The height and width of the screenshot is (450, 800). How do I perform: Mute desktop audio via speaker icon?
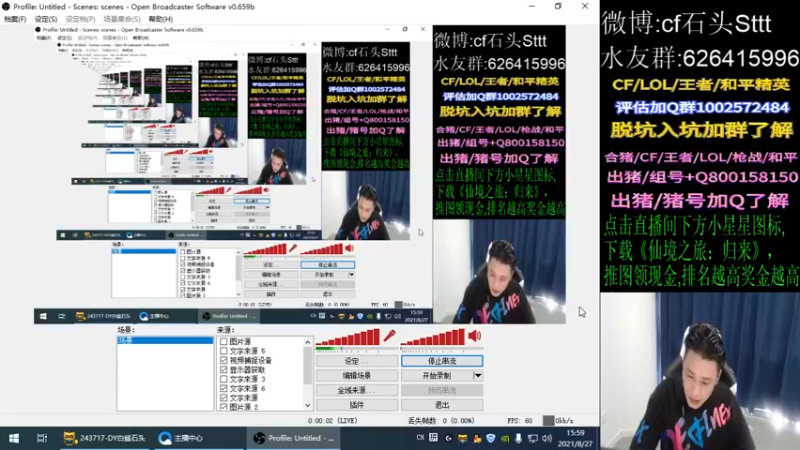point(475,336)
